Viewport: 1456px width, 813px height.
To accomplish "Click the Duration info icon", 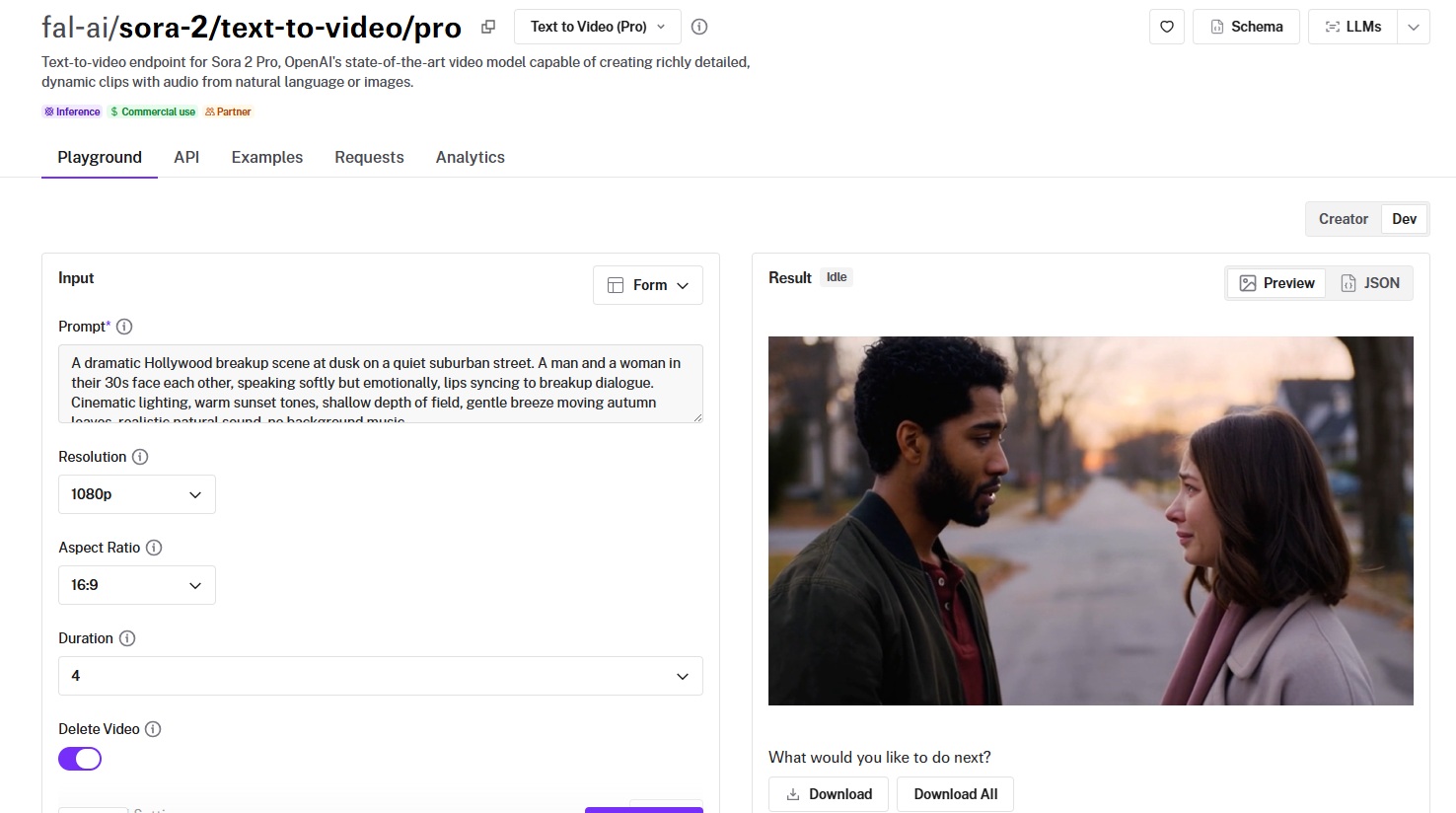I will click(127, 638).
